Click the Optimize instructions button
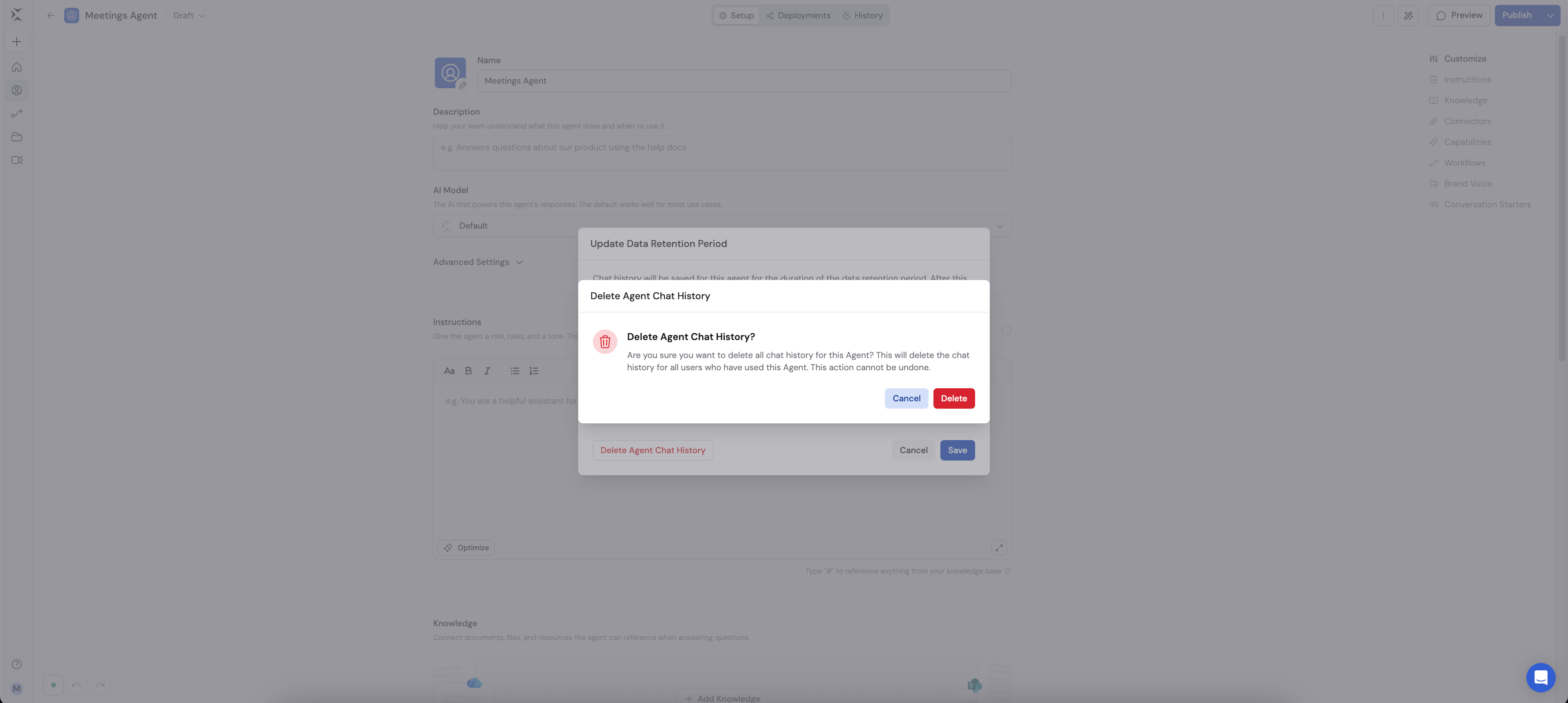 tap(465, 548)
